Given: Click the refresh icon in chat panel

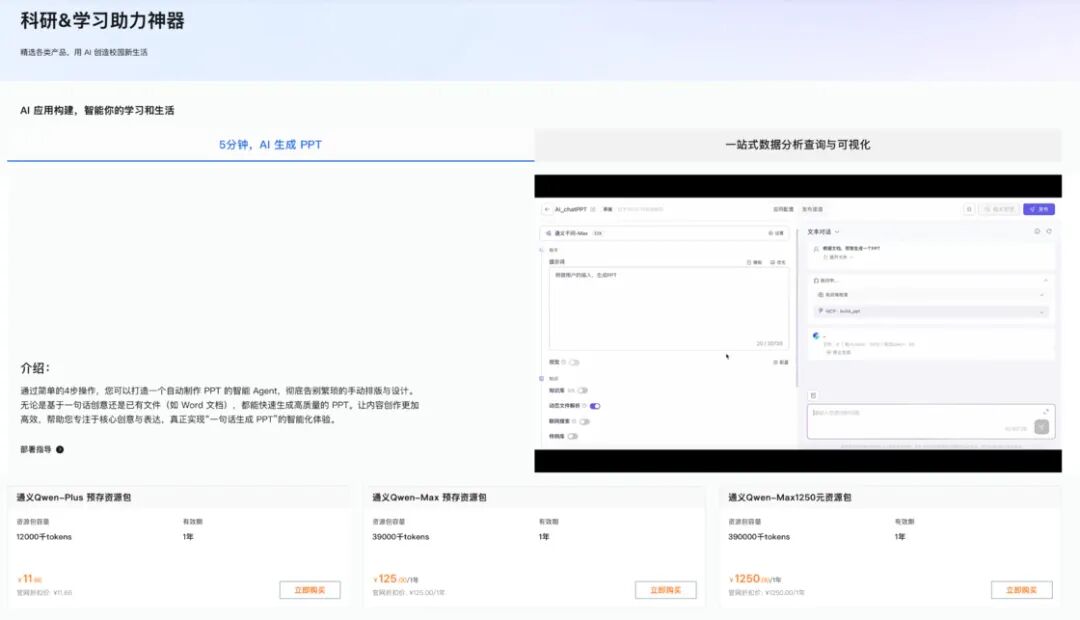Looking at the screenshot, I should (x=1049, y=231).
